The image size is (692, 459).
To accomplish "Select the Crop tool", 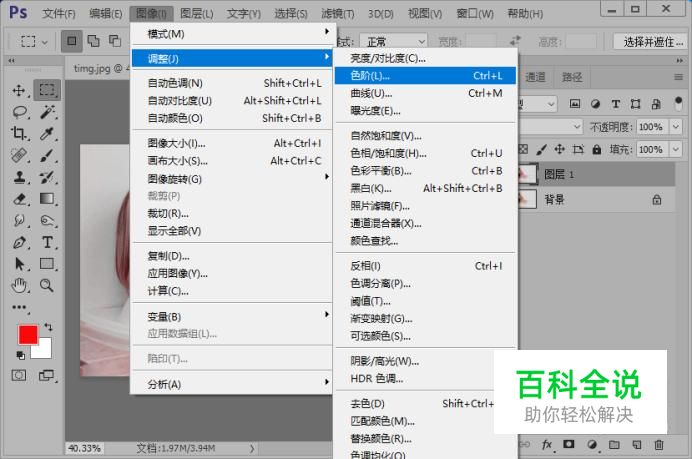I will [x=19, y=133].
